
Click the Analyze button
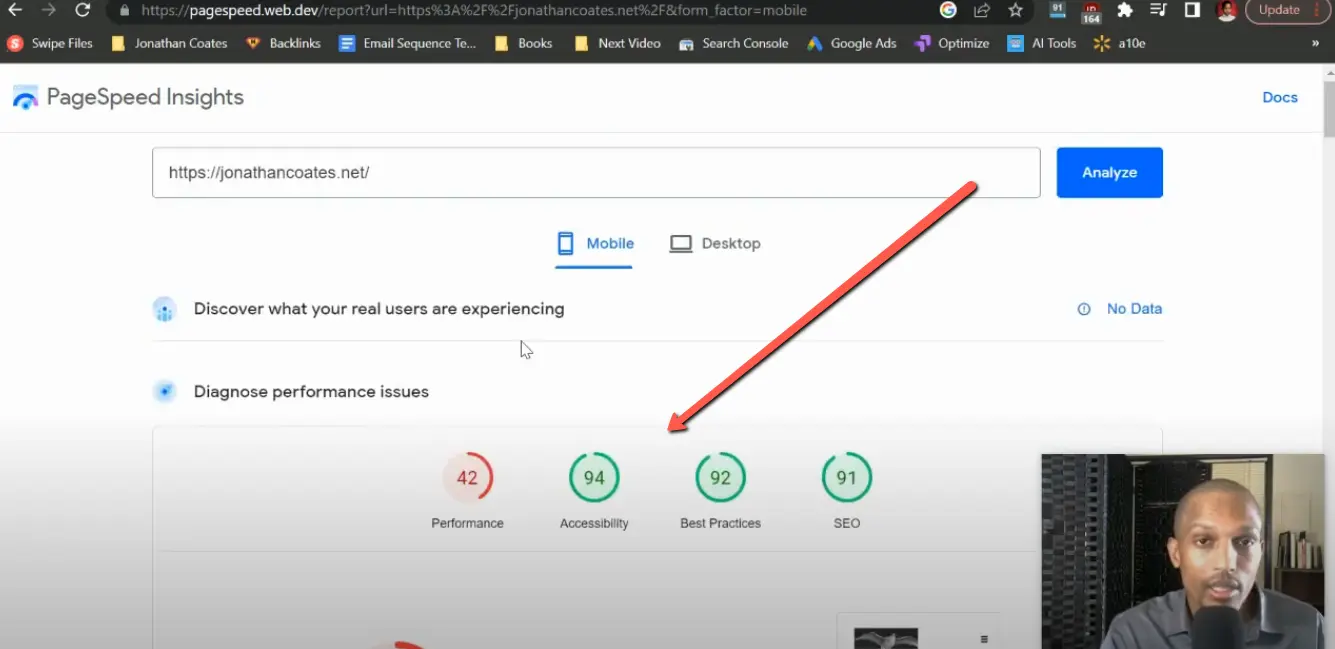click(1109, 172)
